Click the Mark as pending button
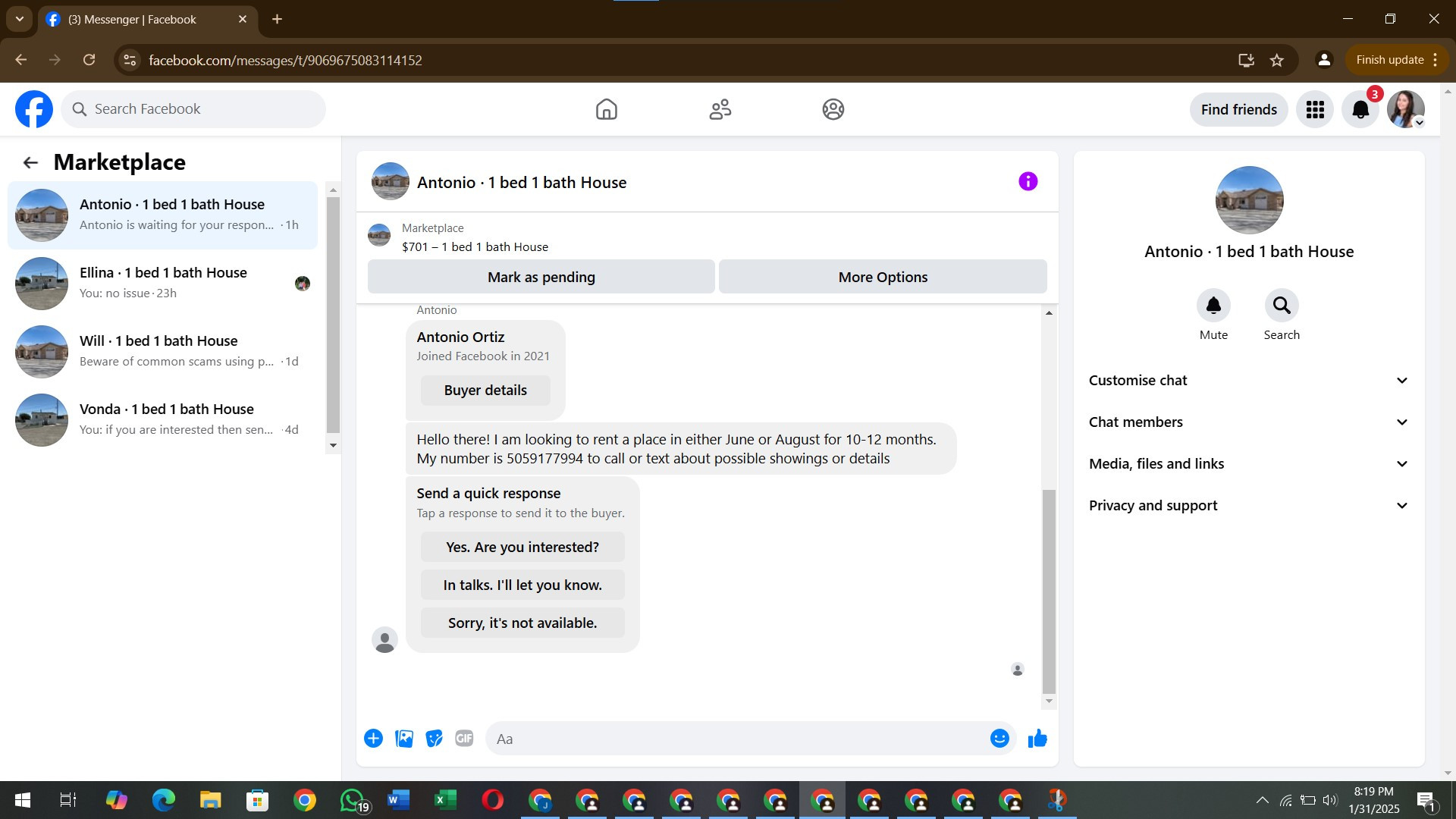The width and height of the screenshot is (1456, 819). tap(541, 277)
